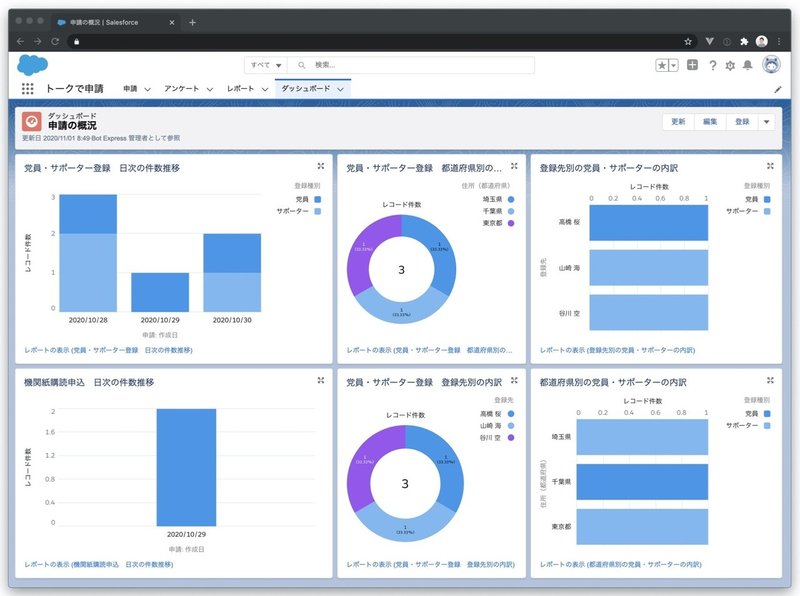Open report link 登録先別の党員・サポーターの内訳
The width and height of the screenshot is (800, 596).
[617, 350]
